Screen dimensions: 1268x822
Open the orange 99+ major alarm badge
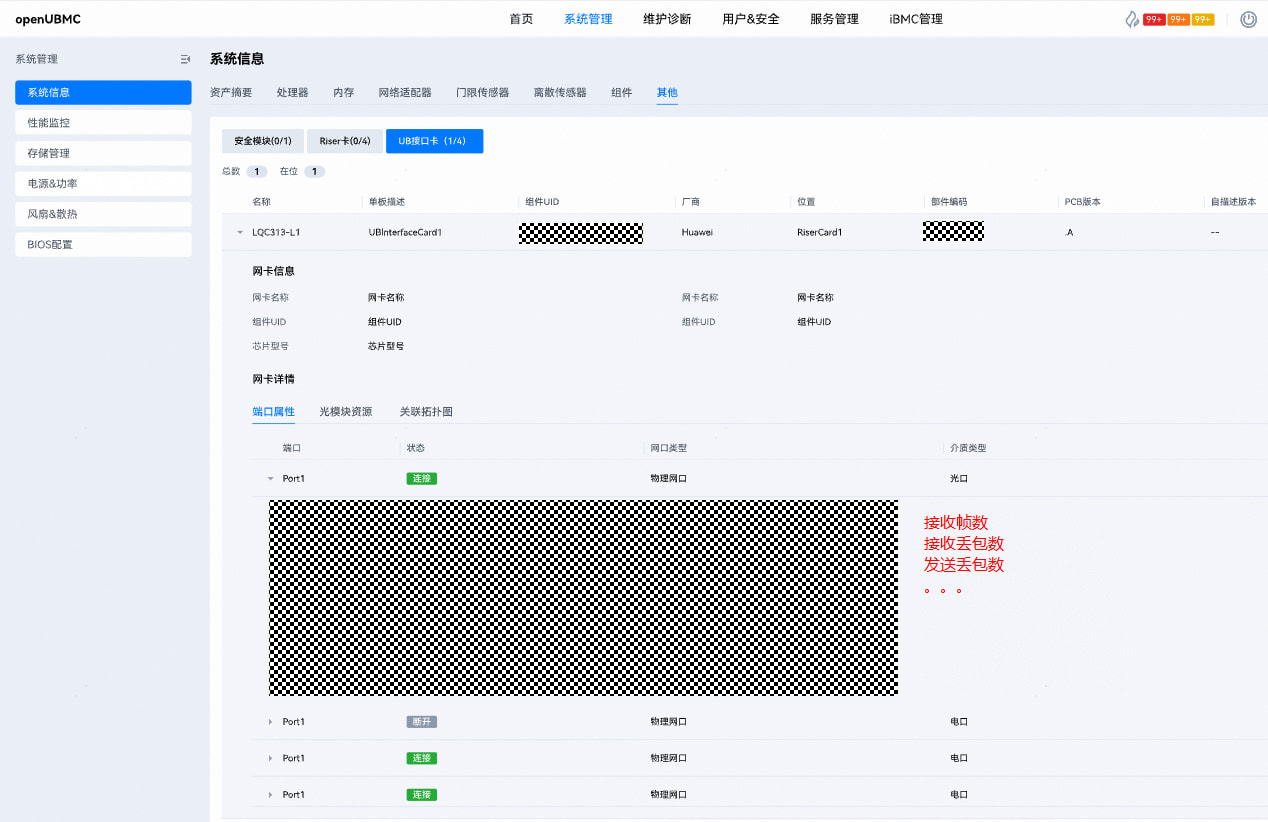[1179, 19]
